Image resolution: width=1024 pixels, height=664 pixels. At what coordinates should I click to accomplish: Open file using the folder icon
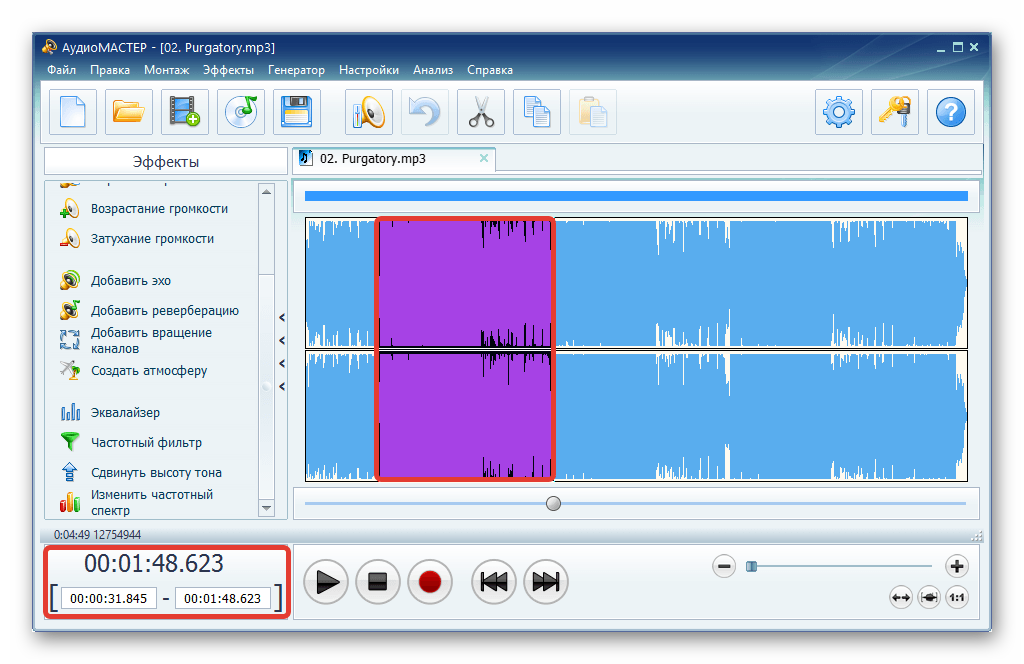click(x=129, y=111)
